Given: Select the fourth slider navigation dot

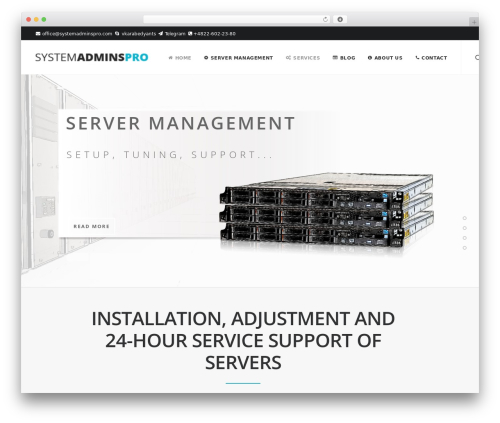Looking at the screenshot, I should point(465,248).
